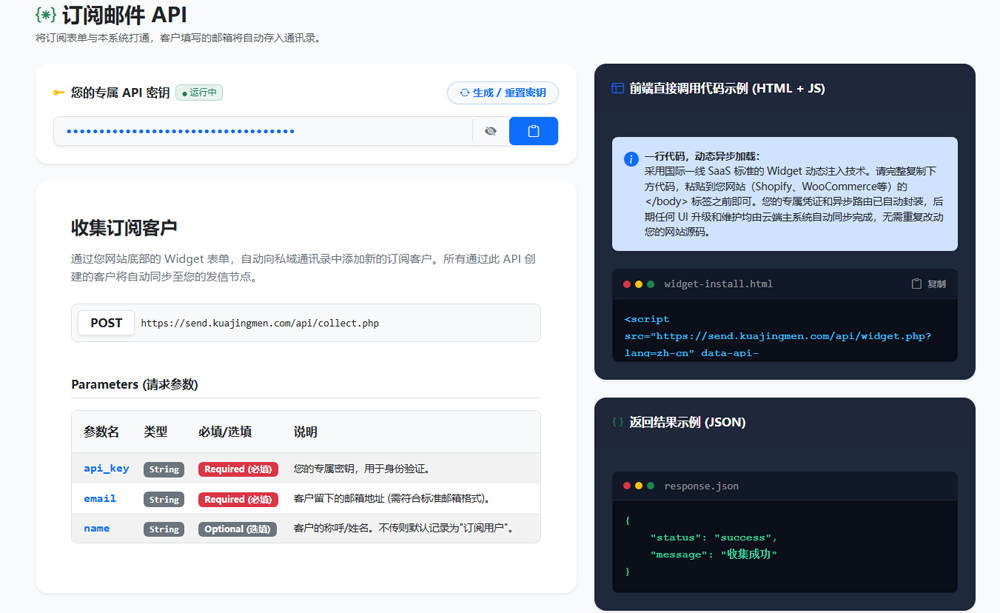Click the yellow key icon beside 您的专属 API 密钥
The width and height of the screenshot is (1000, 613).
[59, 92]
